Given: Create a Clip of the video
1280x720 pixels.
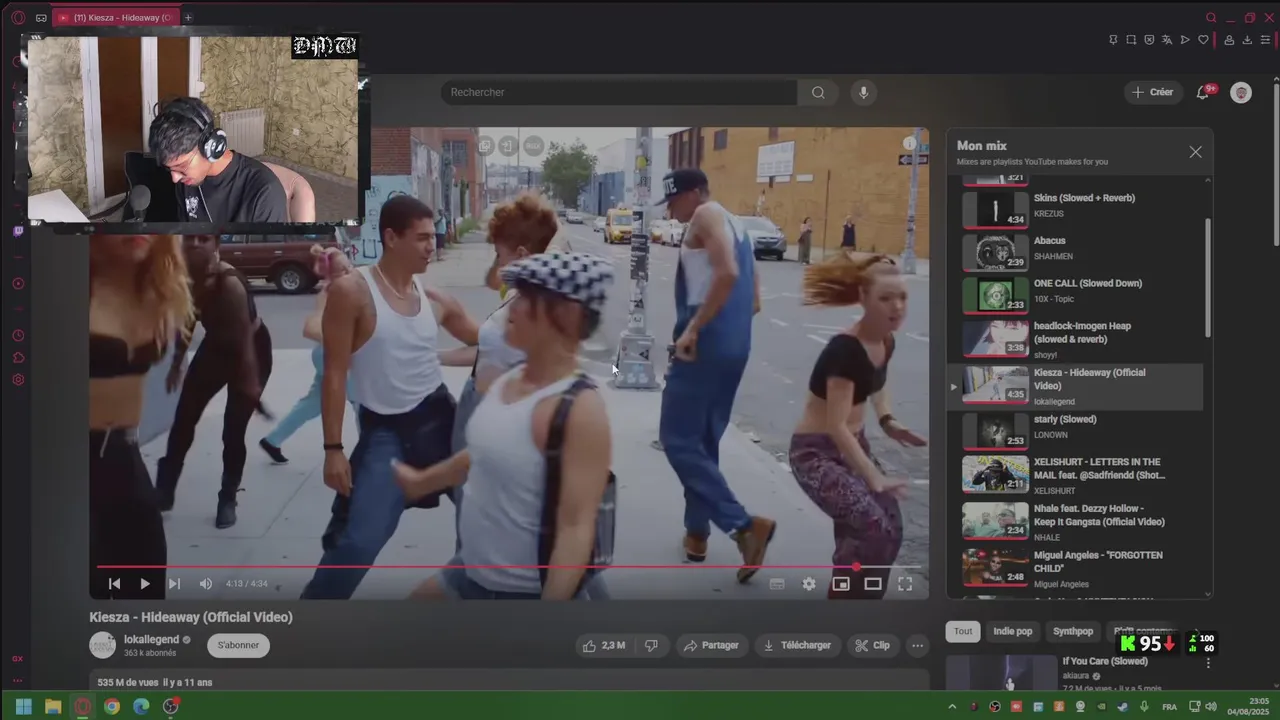Looking at the screenshot, I should 872,646.
